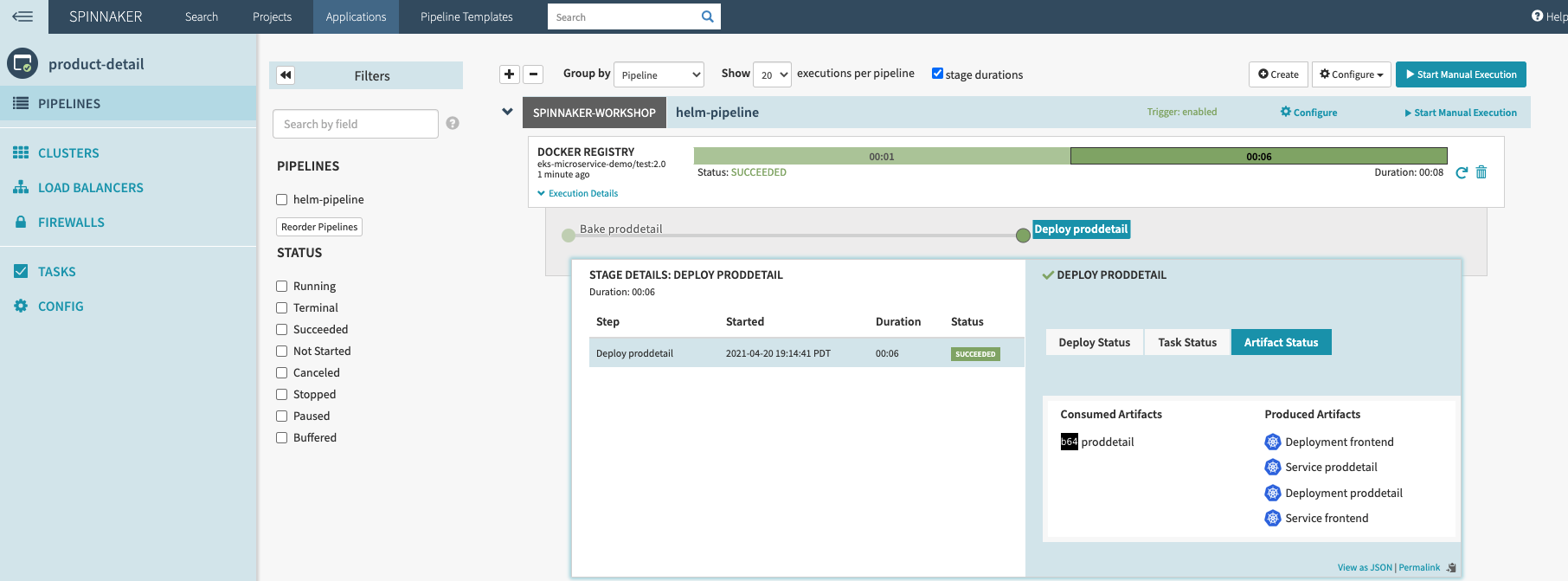Click the hamburger back-arrow menu icon
This screenshot has width=1568, height=581.
pyautogui.click(x=22, y=16)
